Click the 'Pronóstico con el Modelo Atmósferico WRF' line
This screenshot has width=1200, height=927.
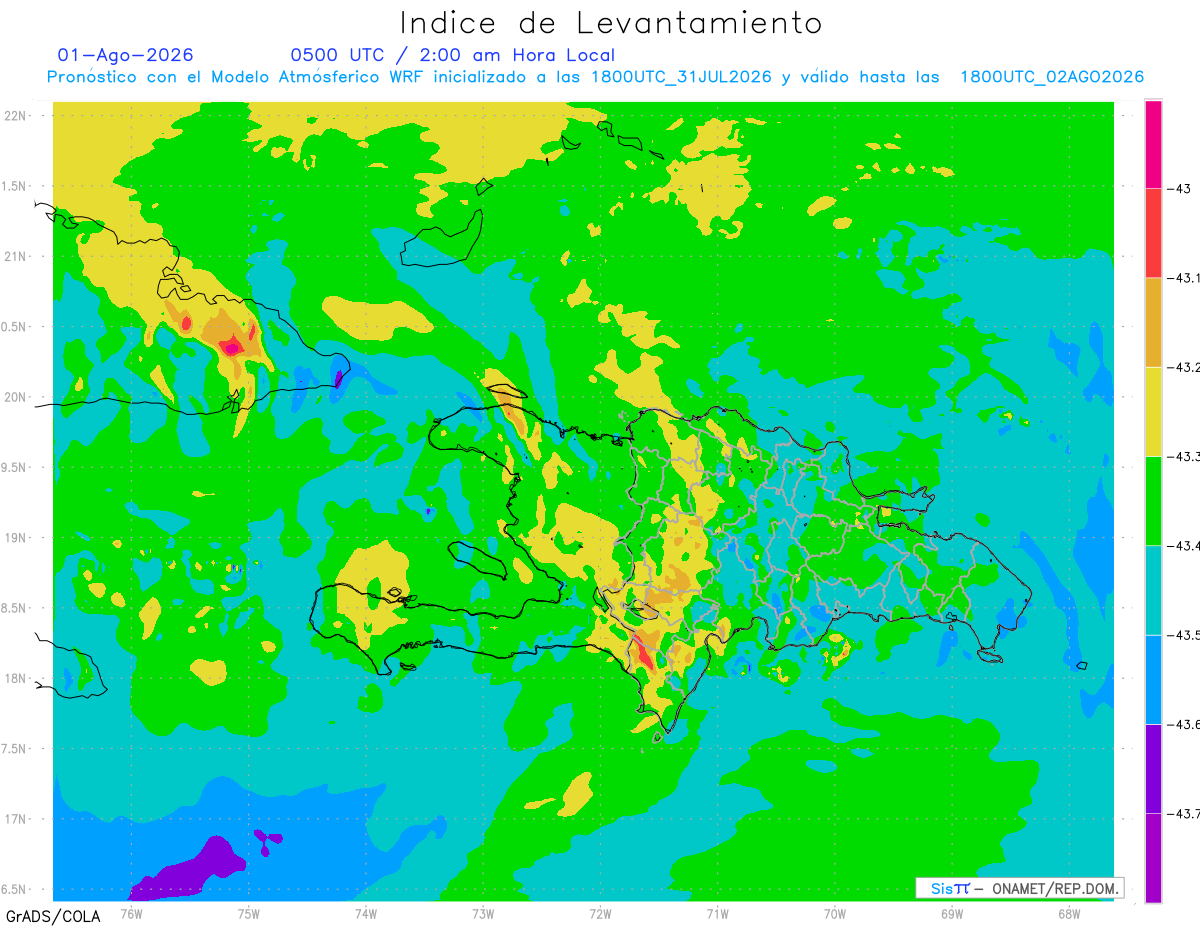tap(595, 77)
